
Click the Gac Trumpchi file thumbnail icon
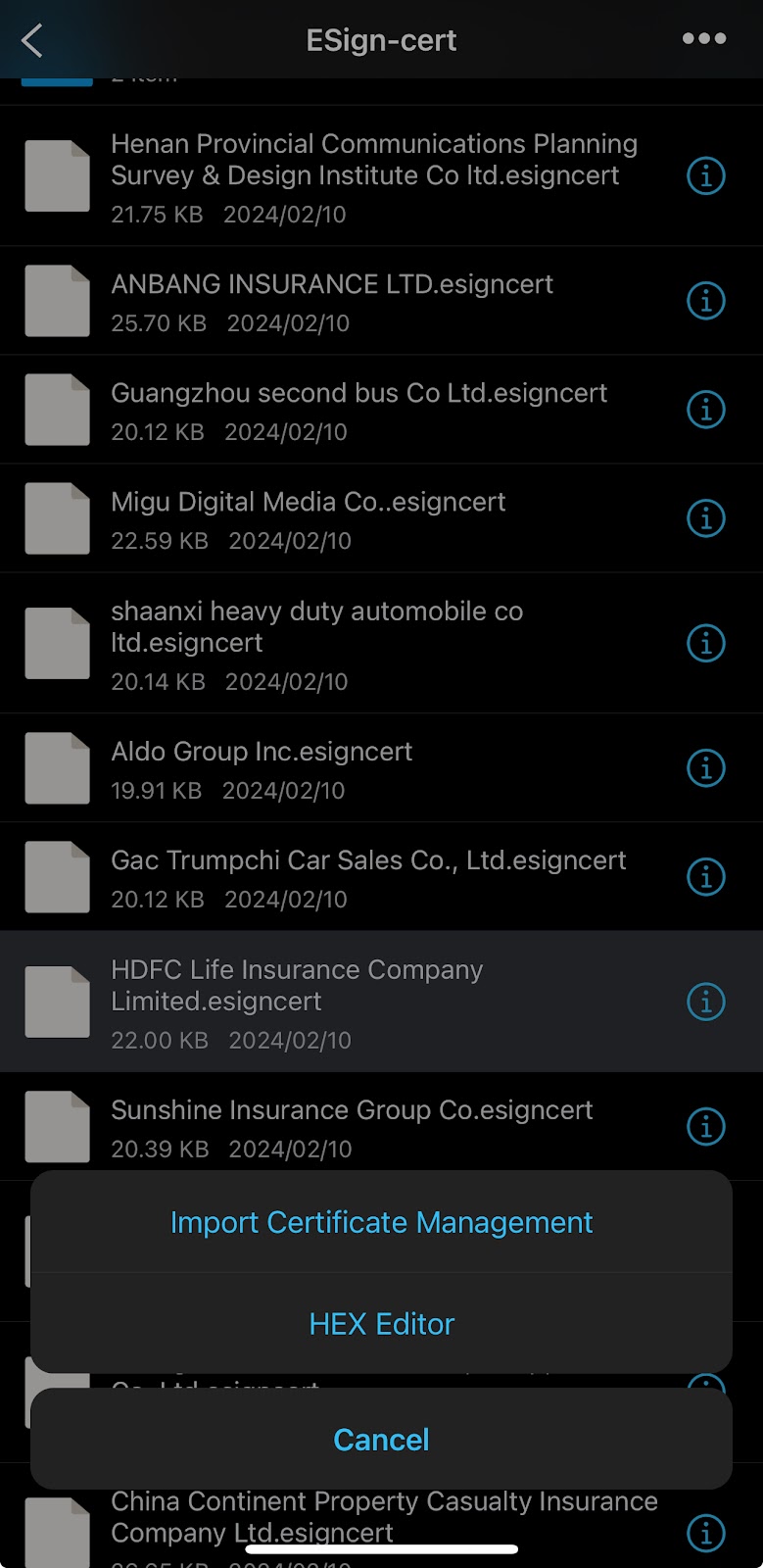point(57,877)
